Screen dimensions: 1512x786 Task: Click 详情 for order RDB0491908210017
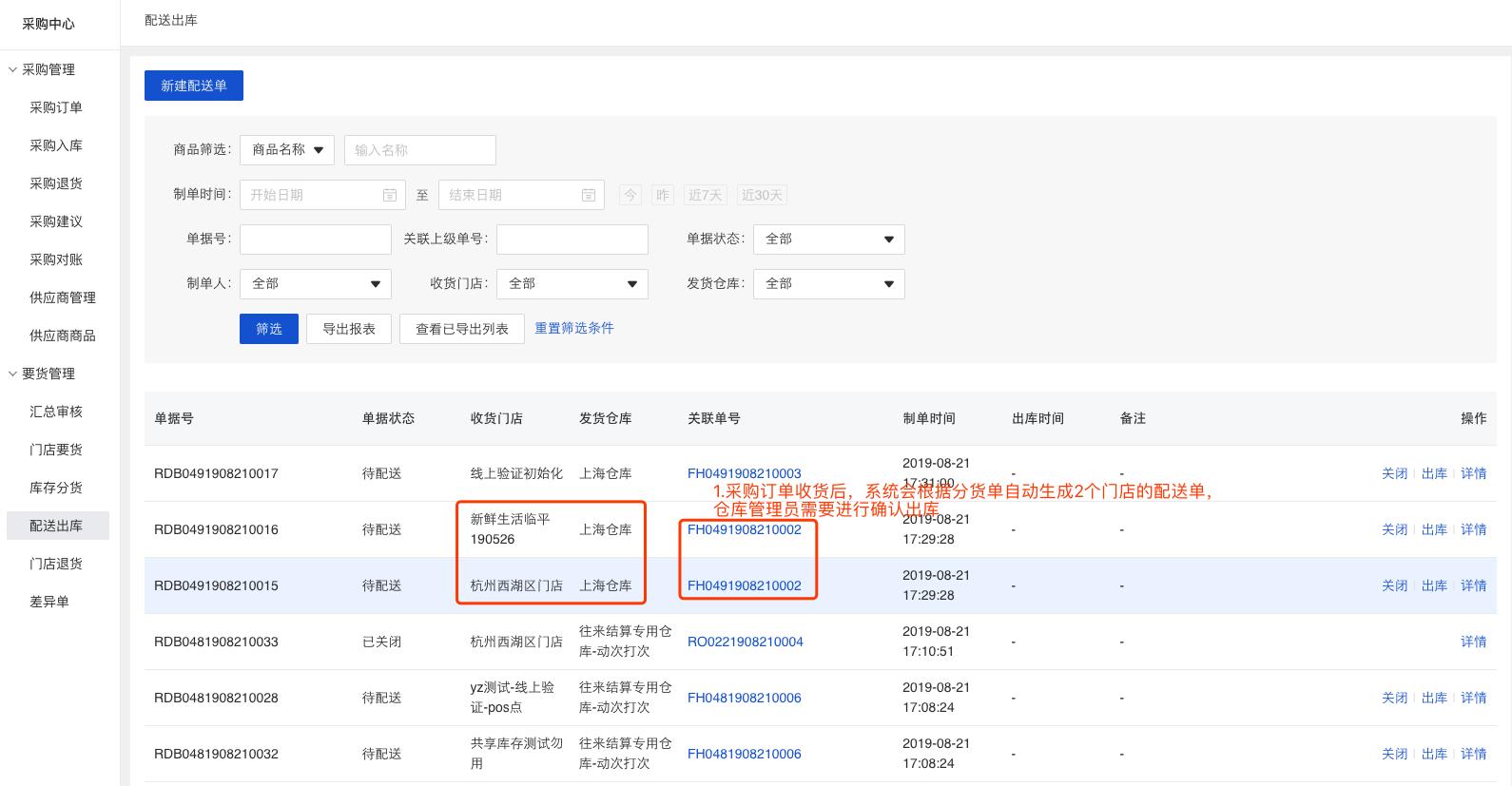pos(1473,473)
